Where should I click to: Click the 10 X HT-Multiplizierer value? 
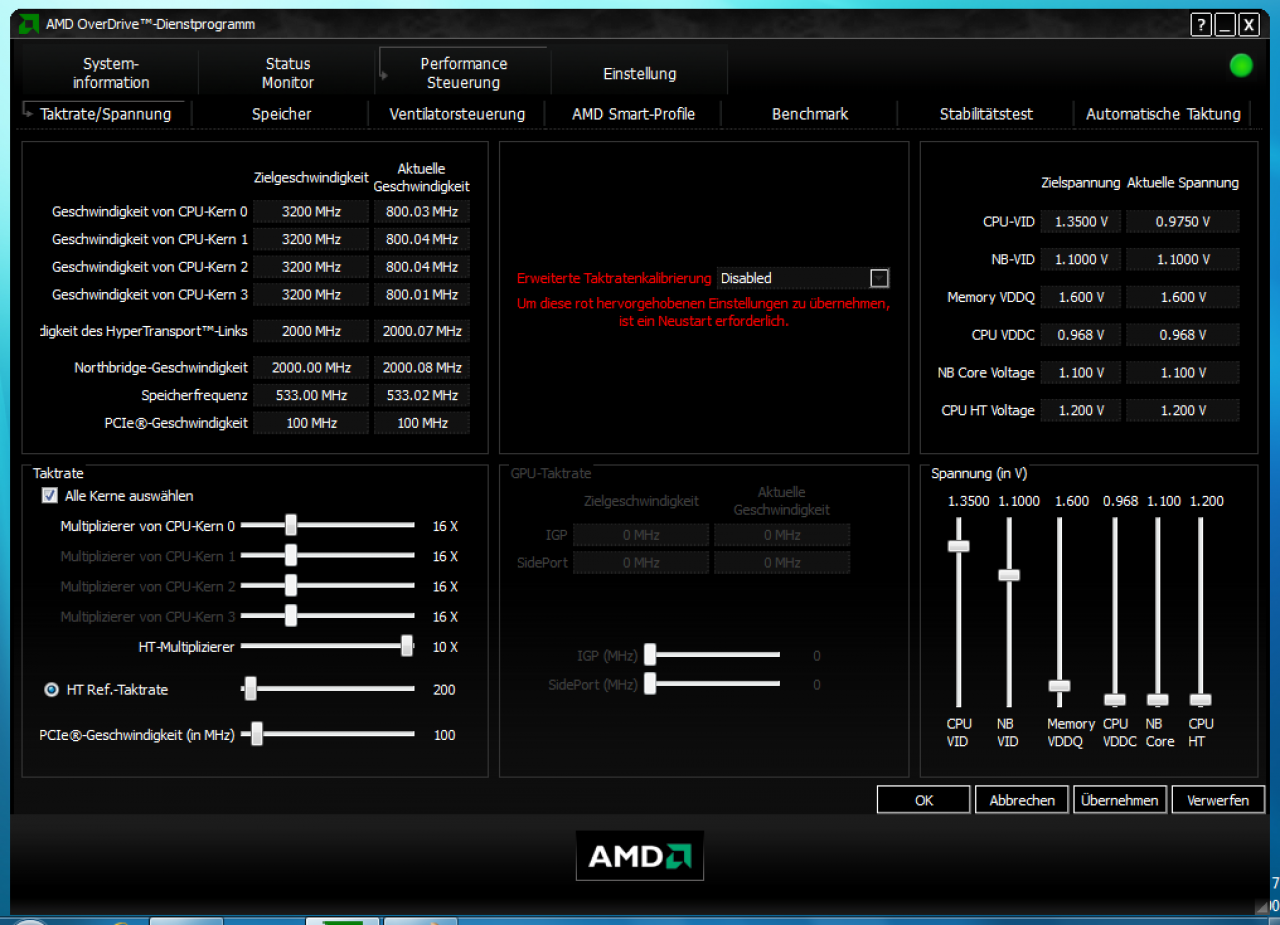click(445, 647)
